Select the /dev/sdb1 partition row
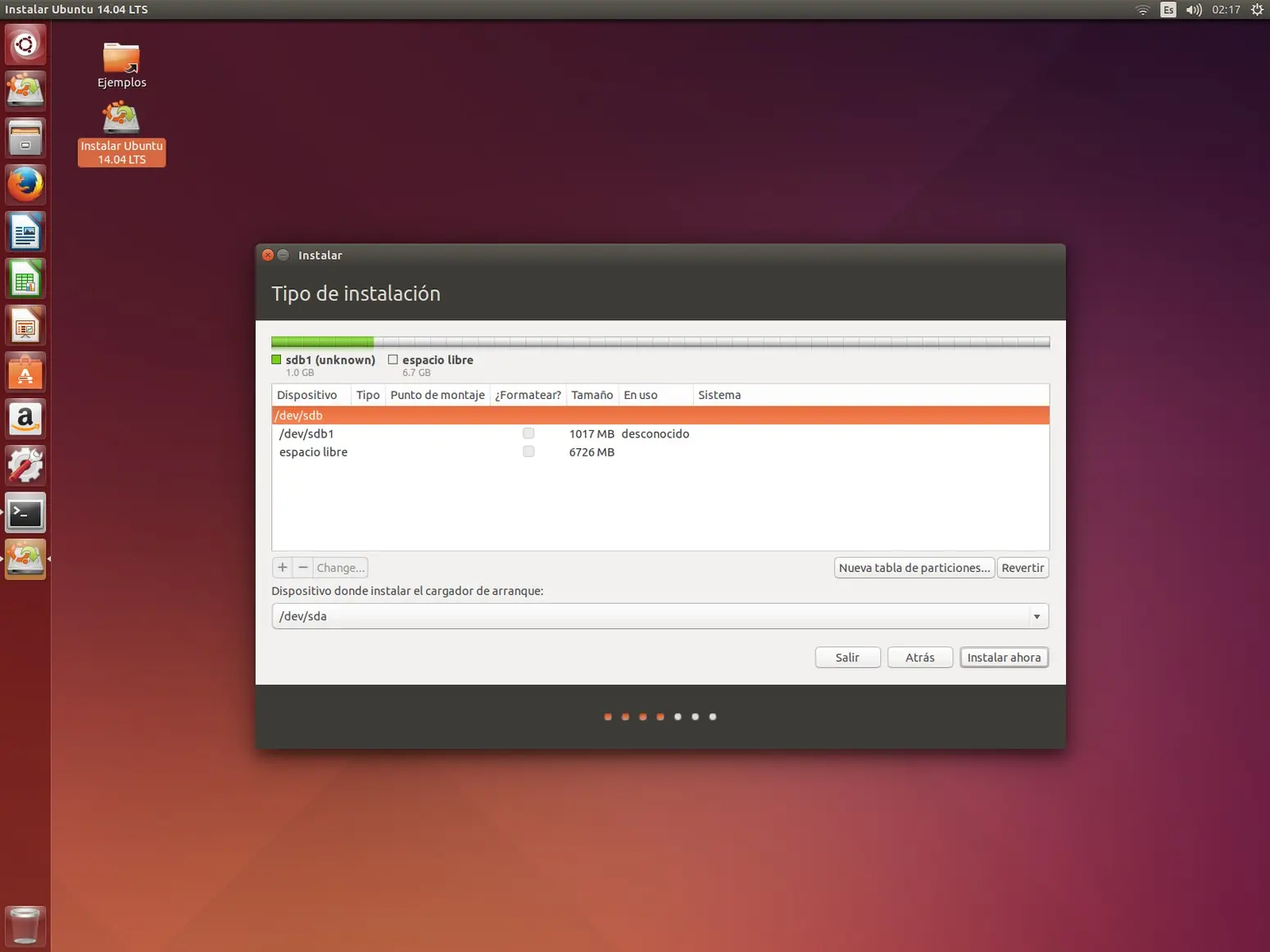The height and width of the screenshot is (952, 1270). coord(660,433)
